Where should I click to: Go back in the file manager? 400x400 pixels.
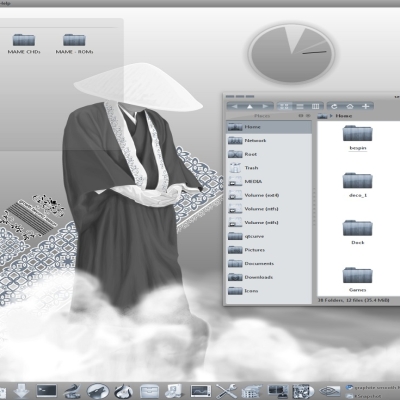click(x=235, y=106)
